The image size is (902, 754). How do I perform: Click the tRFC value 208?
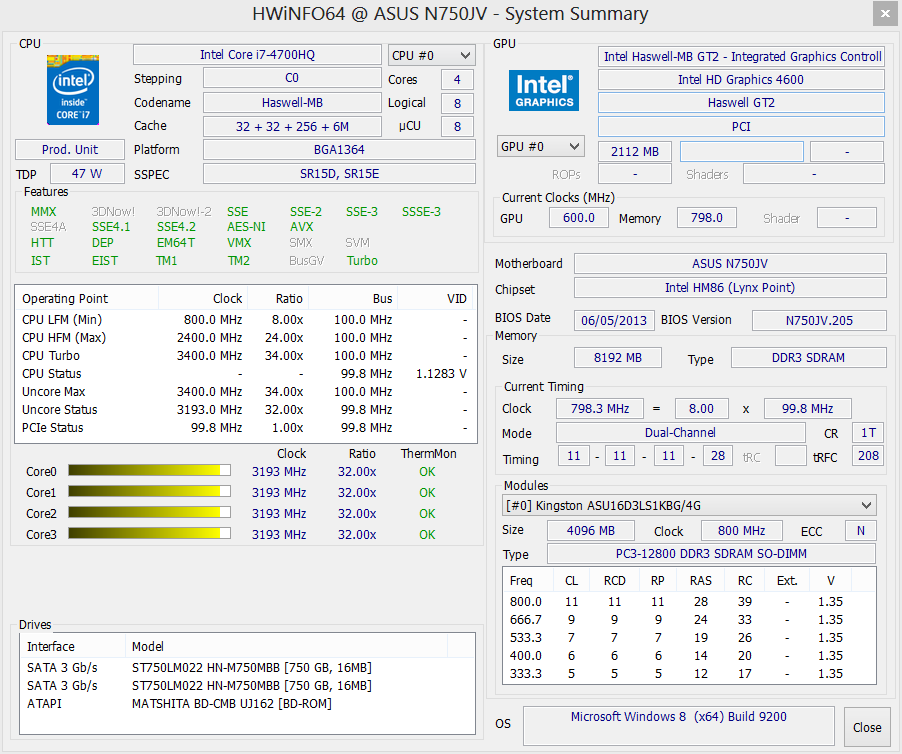coord(868,456)
